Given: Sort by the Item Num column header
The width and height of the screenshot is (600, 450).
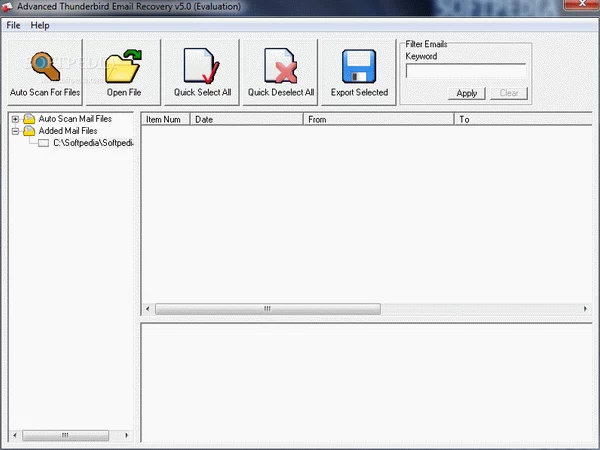Looking at the screenshot, I should (x=166, y=119).
